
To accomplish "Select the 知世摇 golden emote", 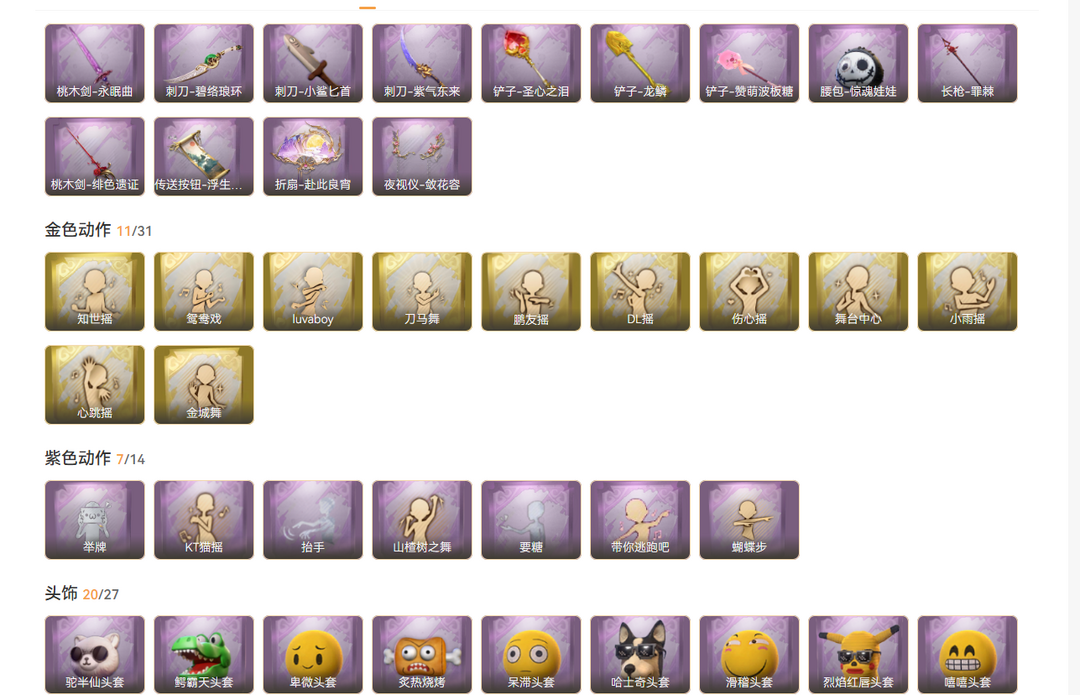I will [x=94, y=291].
